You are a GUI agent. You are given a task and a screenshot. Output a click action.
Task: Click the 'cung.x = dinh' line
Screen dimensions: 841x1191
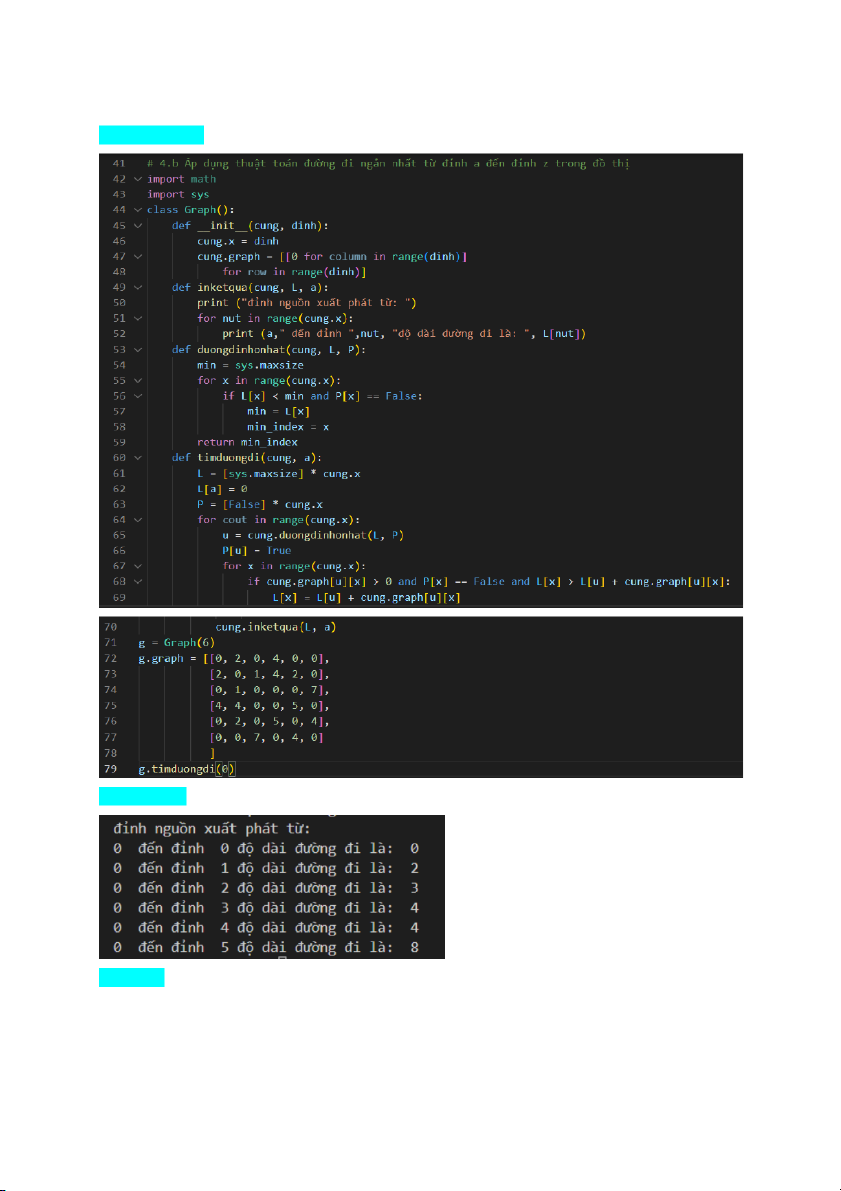238,241
